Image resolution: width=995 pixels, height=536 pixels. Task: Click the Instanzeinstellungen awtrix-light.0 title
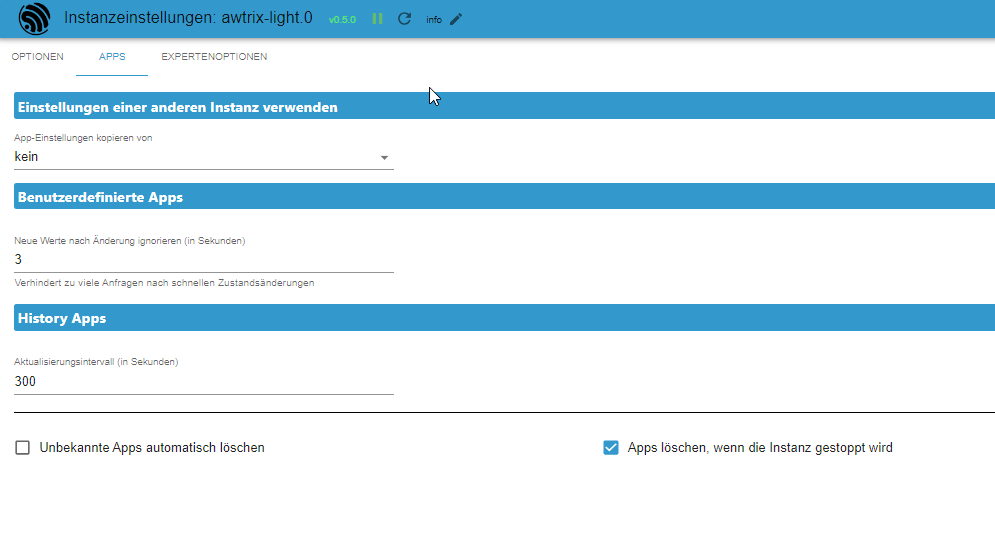tap(188, 18)
